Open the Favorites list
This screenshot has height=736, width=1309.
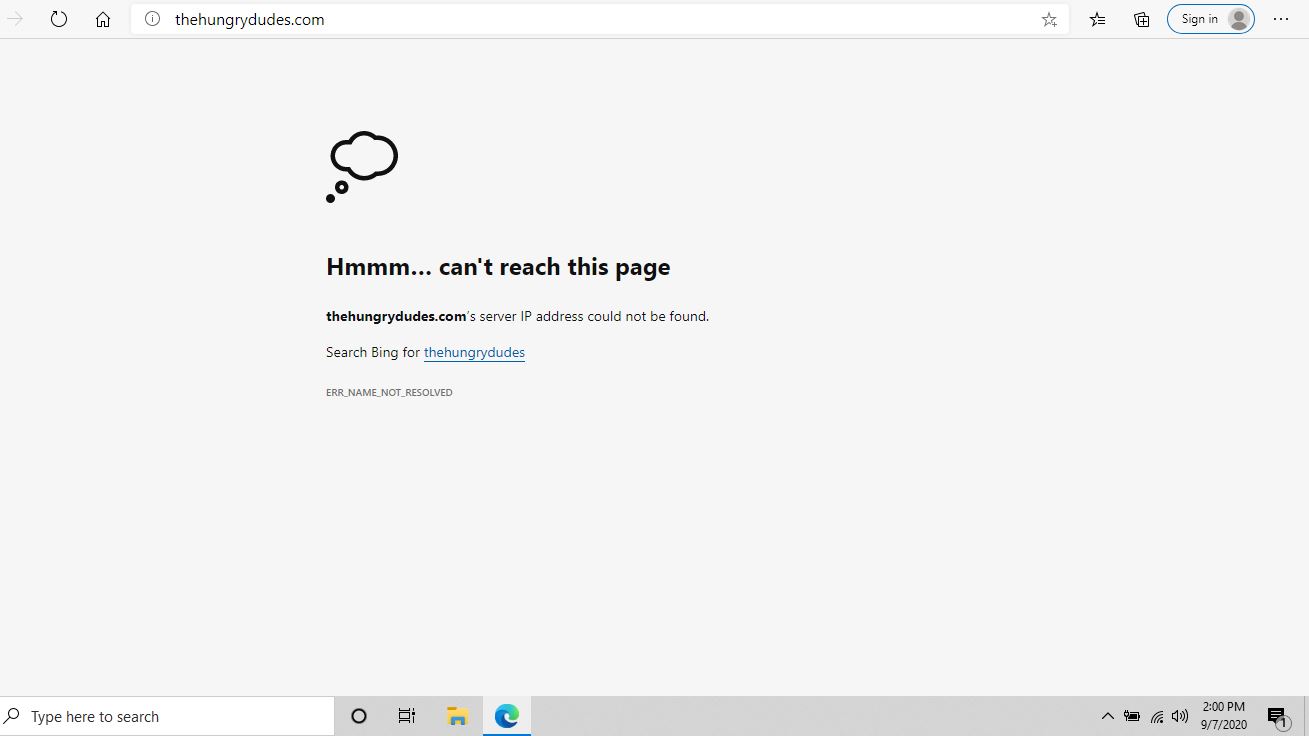point(1098,19)
